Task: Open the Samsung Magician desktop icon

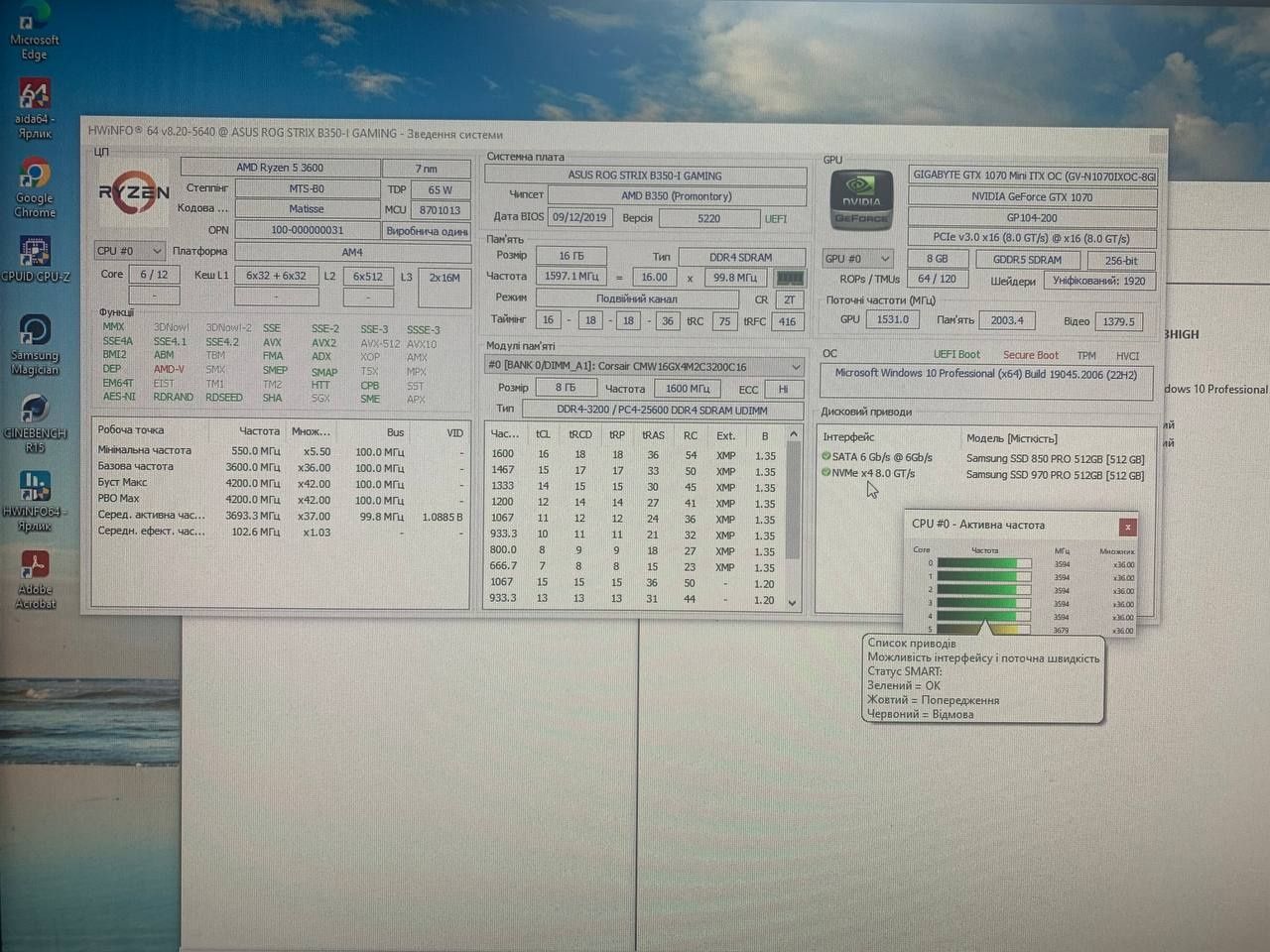Action: click(x=35, y=344)
